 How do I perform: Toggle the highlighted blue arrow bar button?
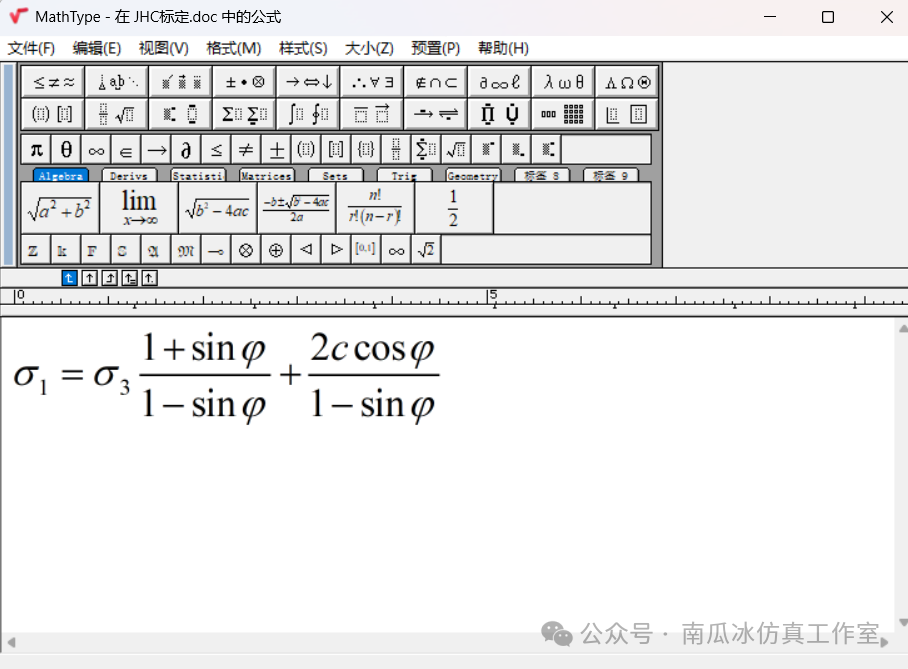pyautogui.click(x=69, y=277)
